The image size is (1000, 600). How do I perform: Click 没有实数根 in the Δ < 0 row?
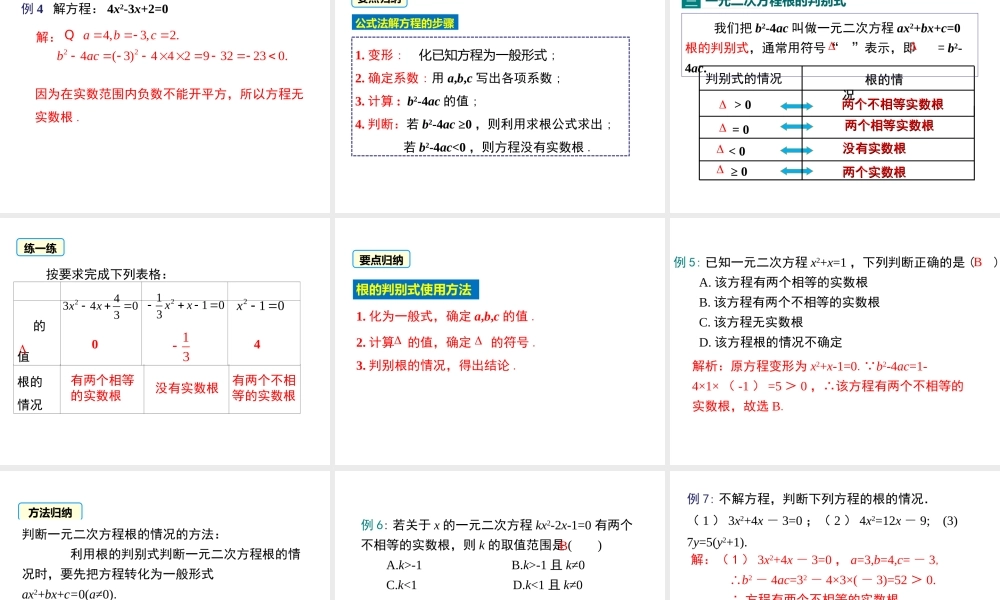point(874,149)
